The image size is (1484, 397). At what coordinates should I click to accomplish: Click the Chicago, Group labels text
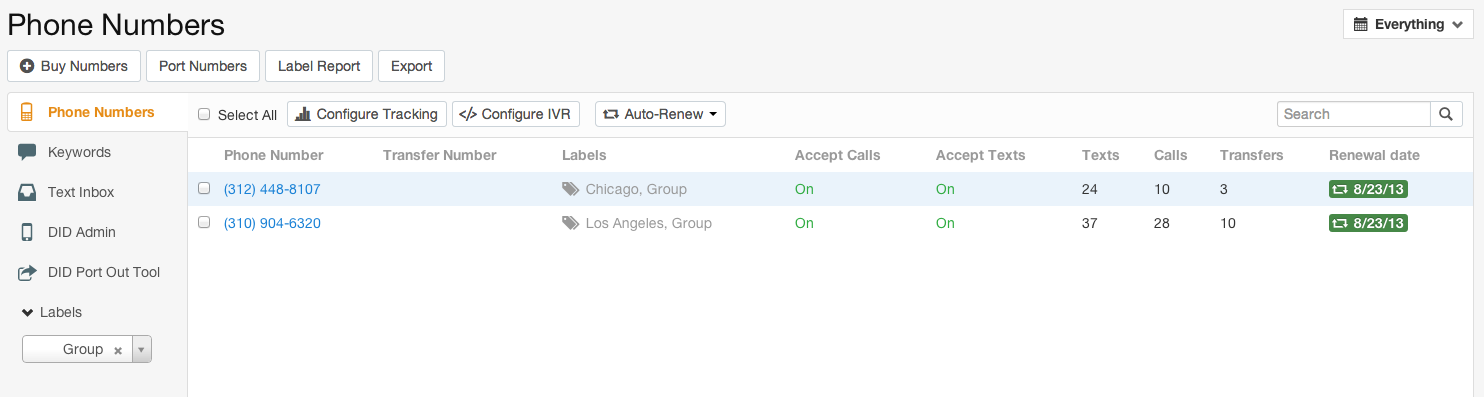pos(636,189)
